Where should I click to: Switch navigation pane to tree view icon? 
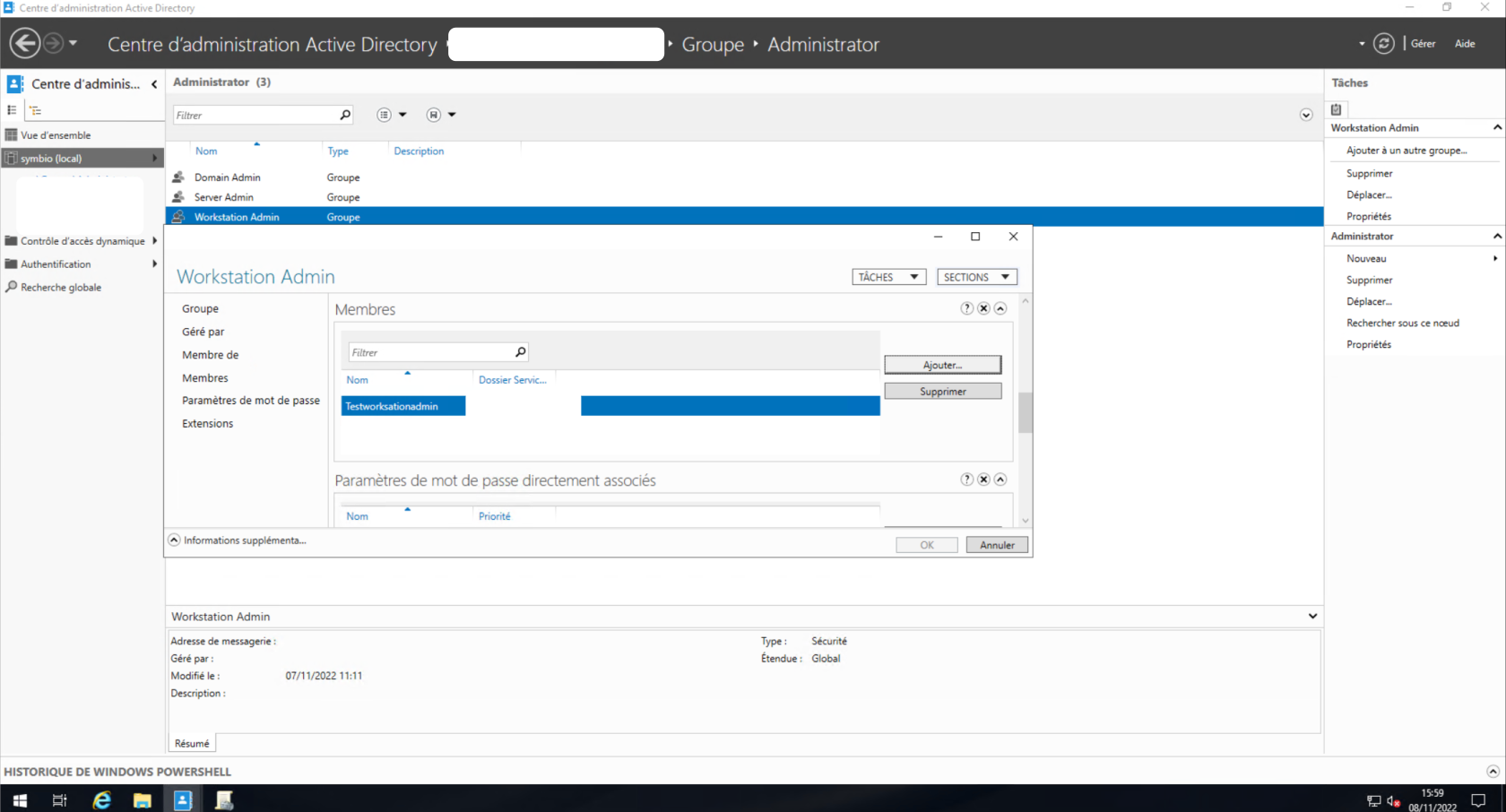pyautogui.click(x=35, y=110)
